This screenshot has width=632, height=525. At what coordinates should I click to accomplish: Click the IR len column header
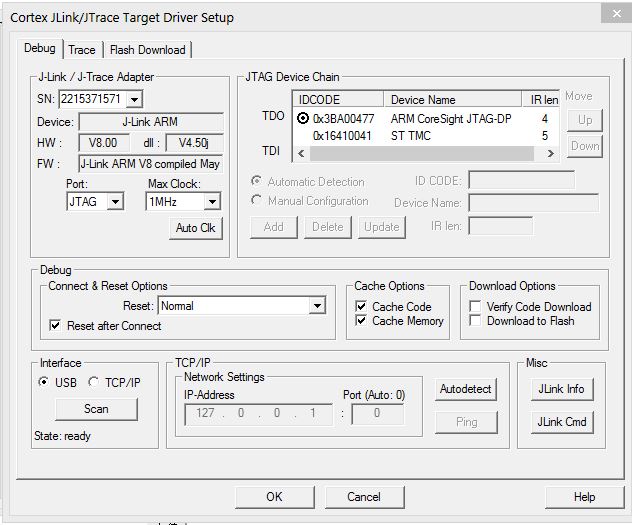[x=541, y=100]
